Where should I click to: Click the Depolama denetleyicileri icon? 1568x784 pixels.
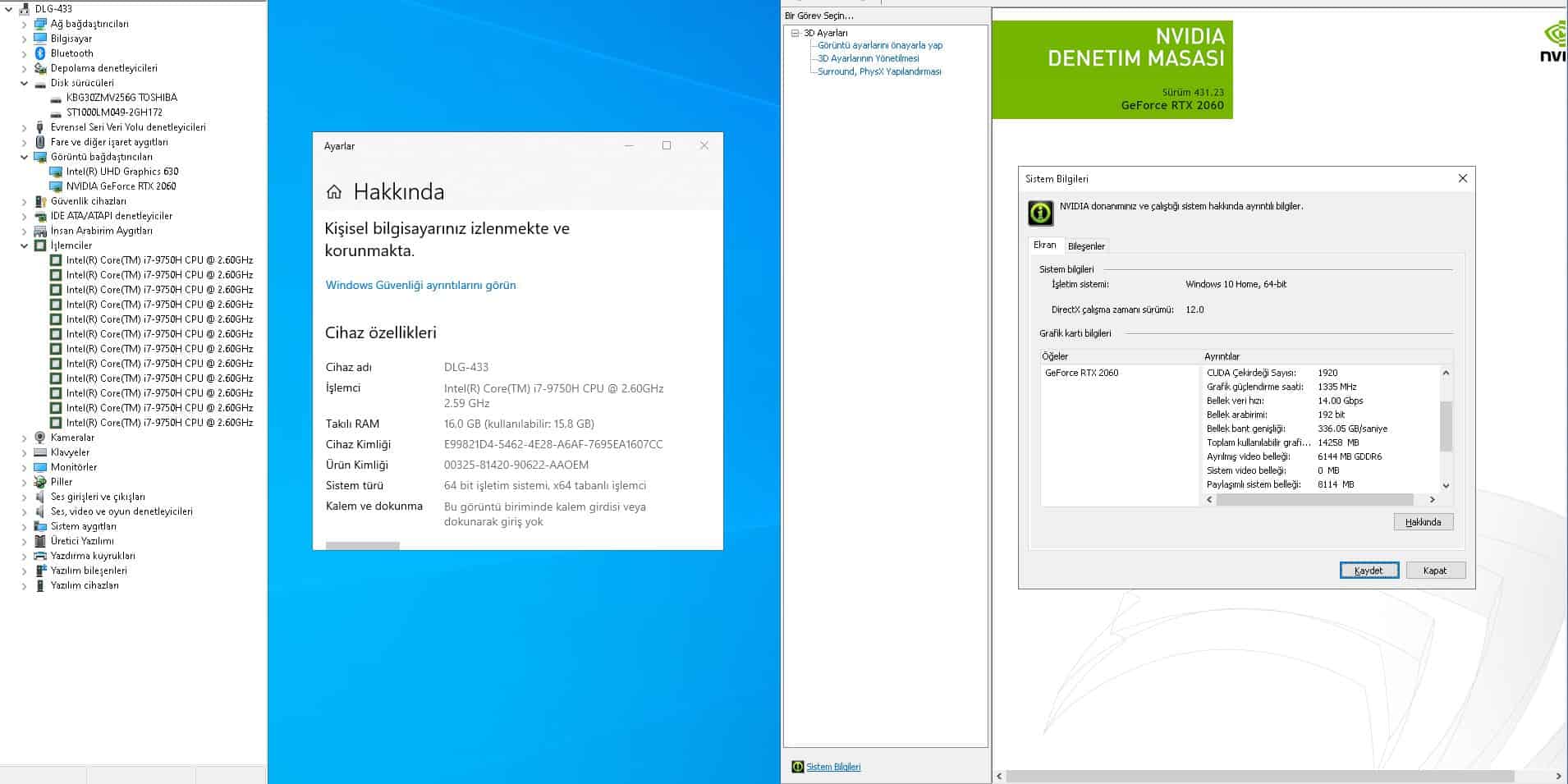point(40,68)
